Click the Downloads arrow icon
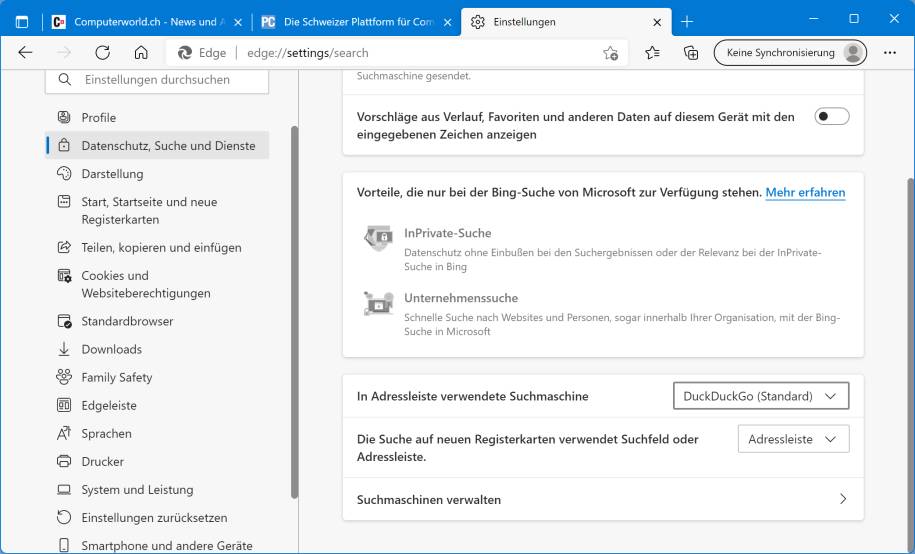The image size is (915, 554). [64, 349]
